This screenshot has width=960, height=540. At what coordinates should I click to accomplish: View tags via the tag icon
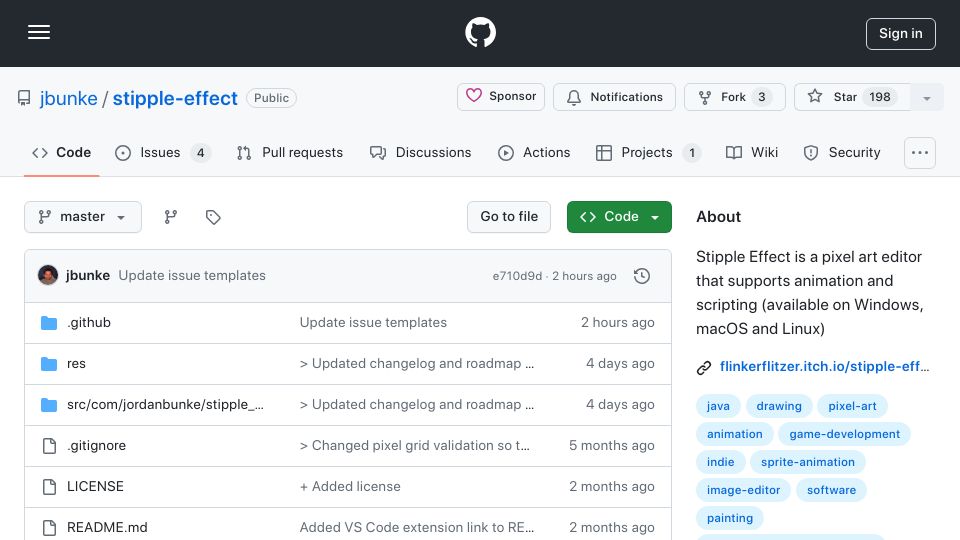click(213, 217)
